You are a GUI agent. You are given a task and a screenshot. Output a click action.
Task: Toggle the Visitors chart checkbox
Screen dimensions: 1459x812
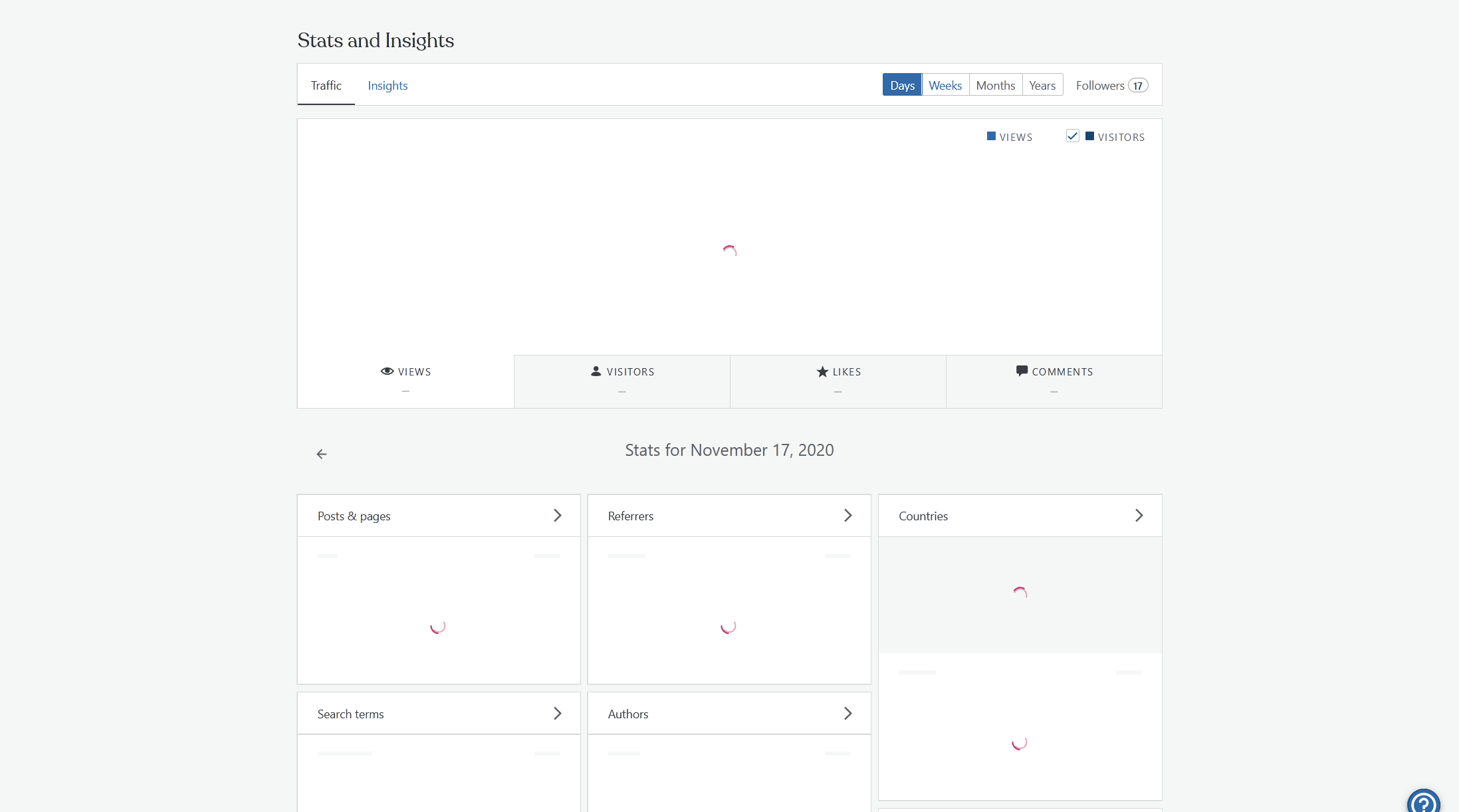[x=1072, y=136]
